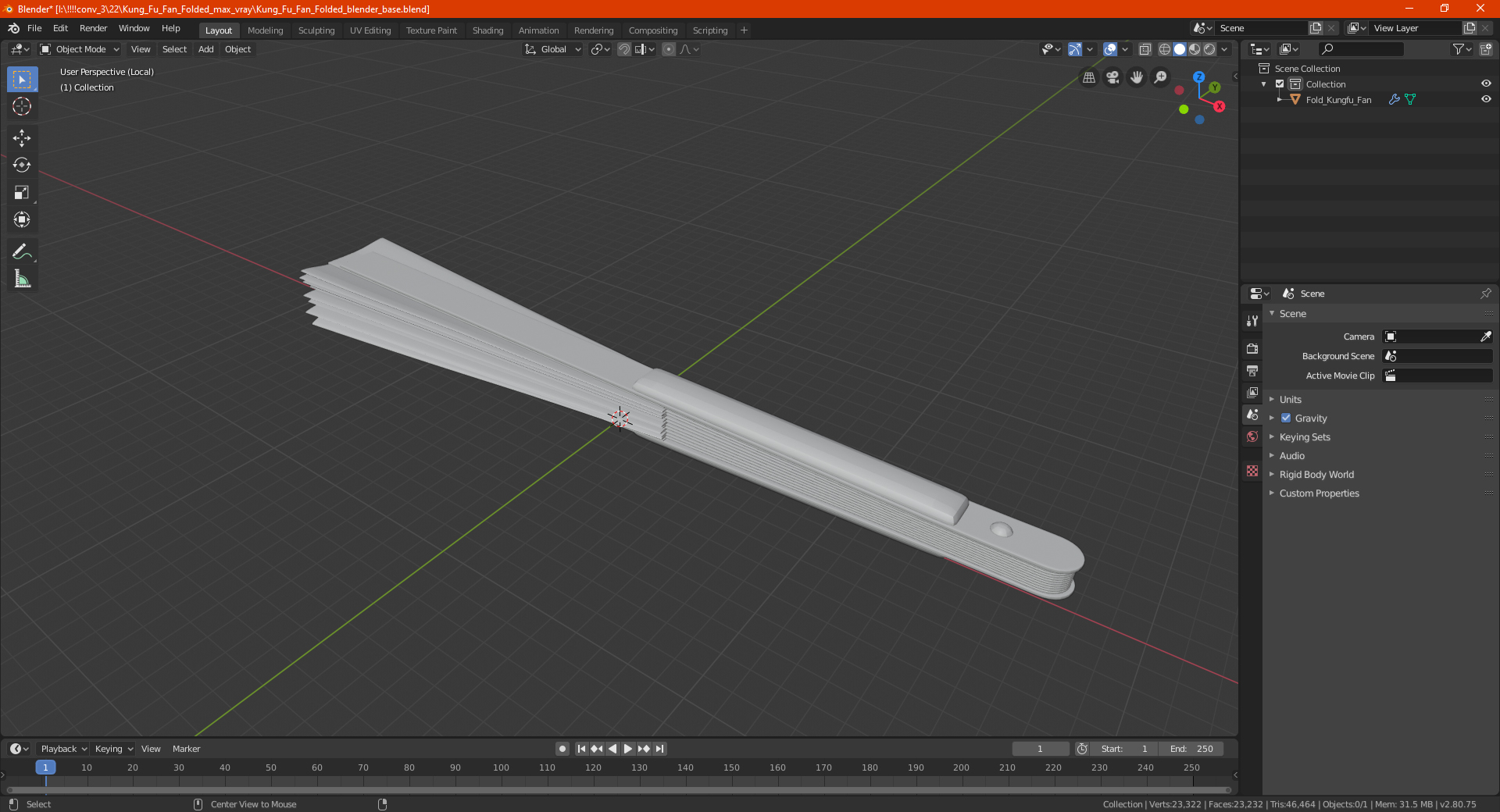Open the Playback dropdown in timeline
Image resolution: width=1500 pixels, height=812 pixels.
tap(63, 749)
